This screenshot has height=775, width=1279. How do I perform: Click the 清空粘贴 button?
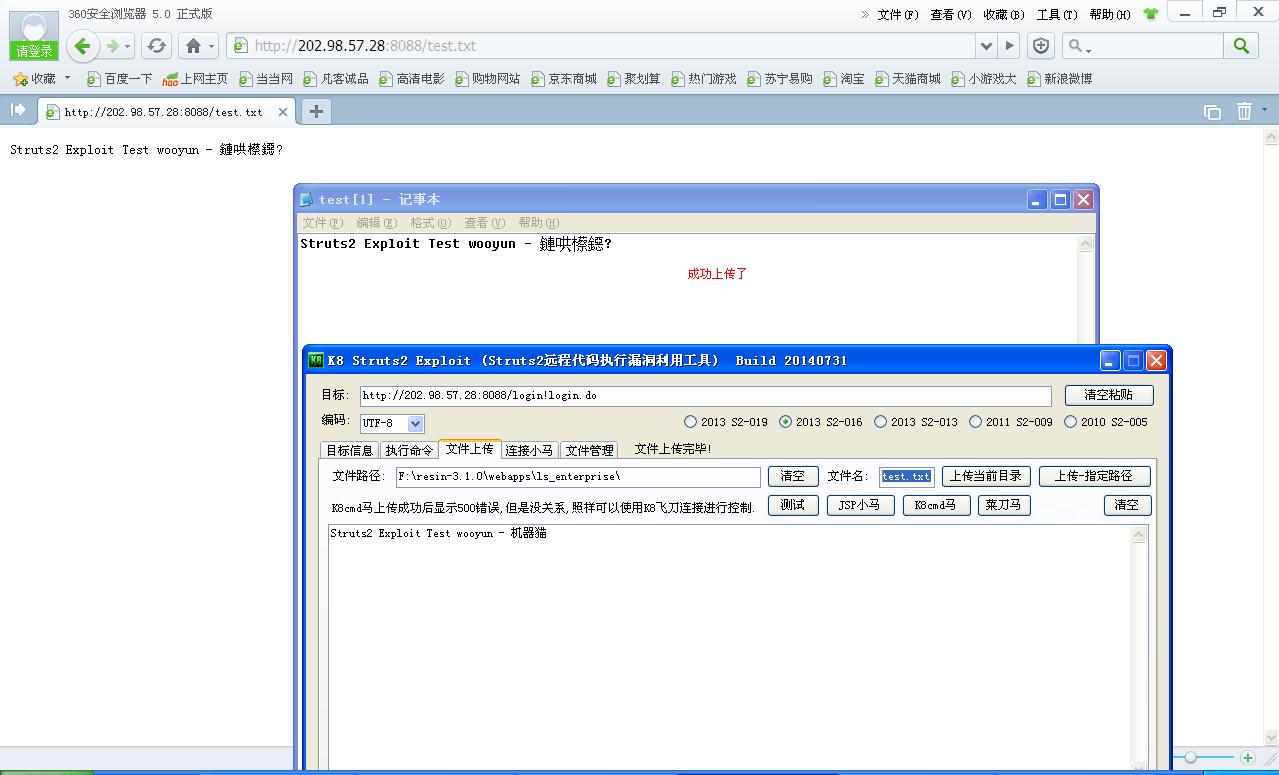coord(1109,395)
